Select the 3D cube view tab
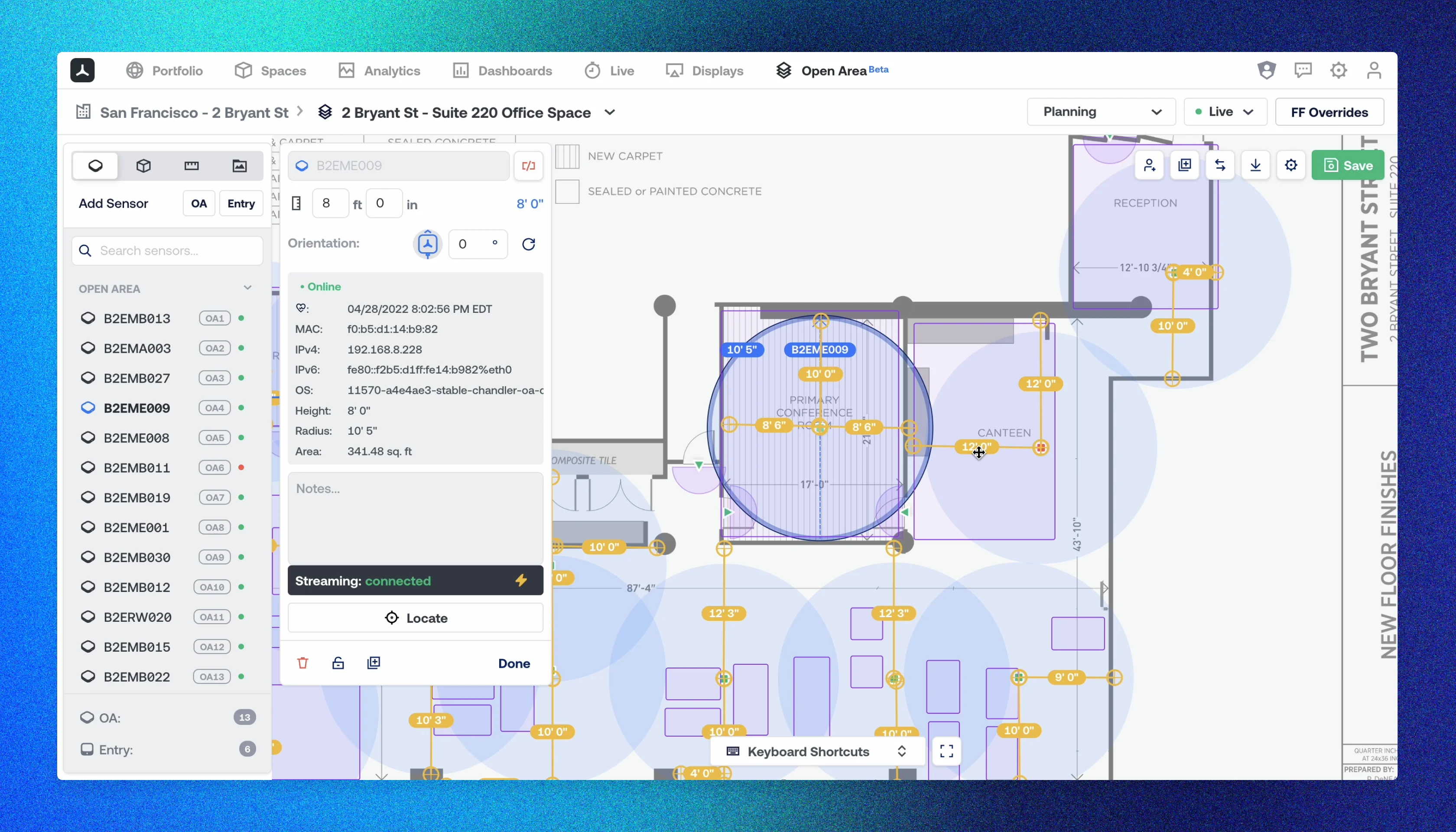Screen dimensions: 1456x832 (143, 166)
